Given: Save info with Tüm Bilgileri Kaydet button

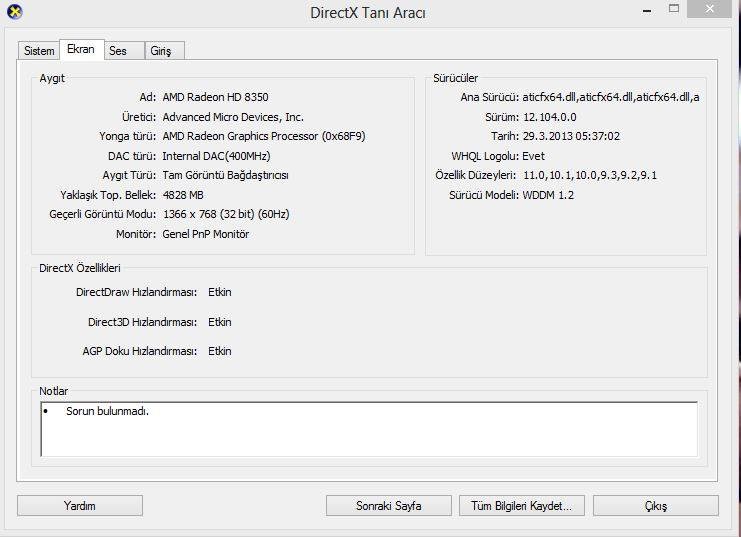Looking at the screenshot, I should [521, 506].
